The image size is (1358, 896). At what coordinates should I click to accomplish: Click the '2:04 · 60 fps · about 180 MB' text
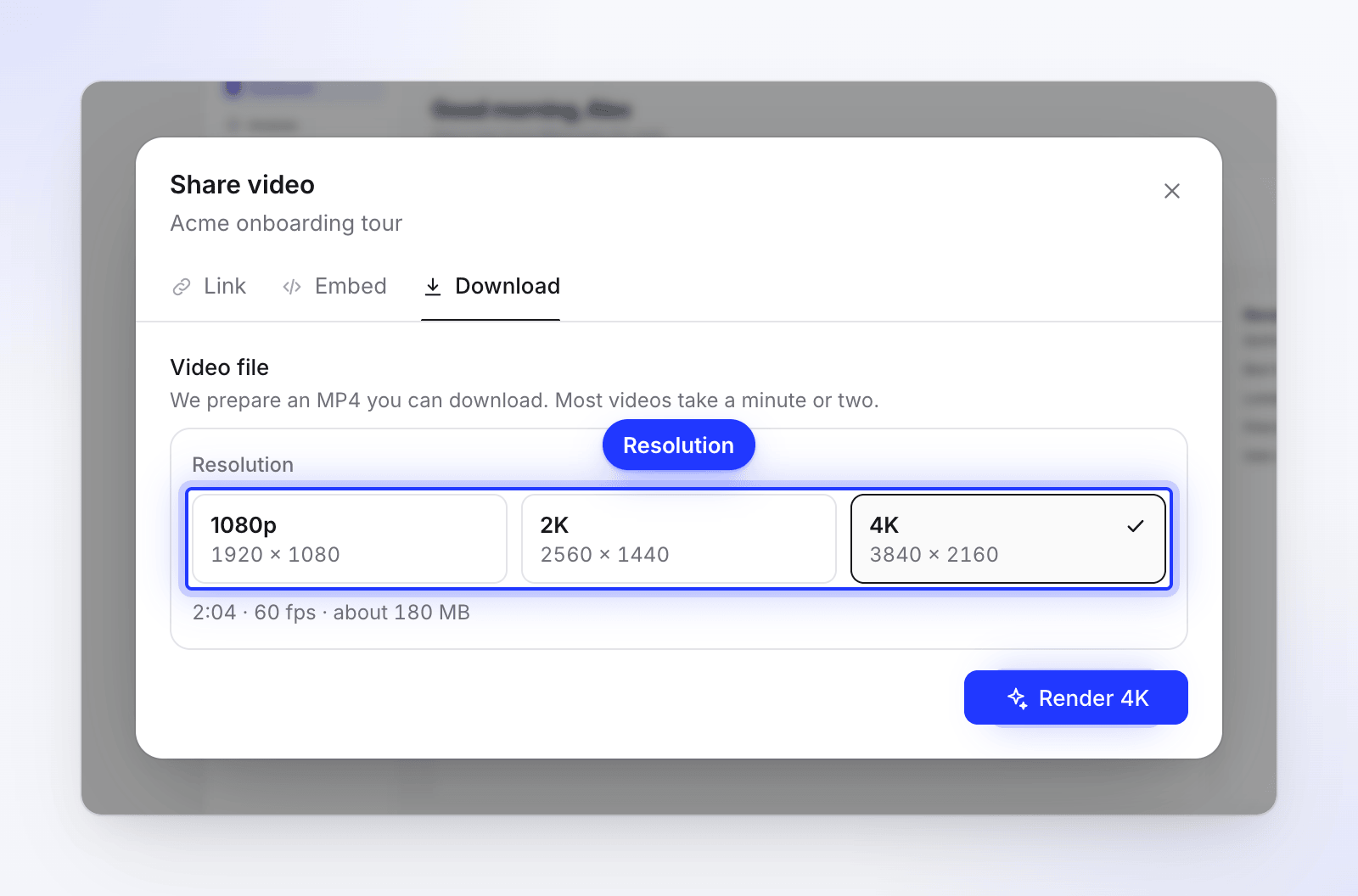tap(331, 613)
